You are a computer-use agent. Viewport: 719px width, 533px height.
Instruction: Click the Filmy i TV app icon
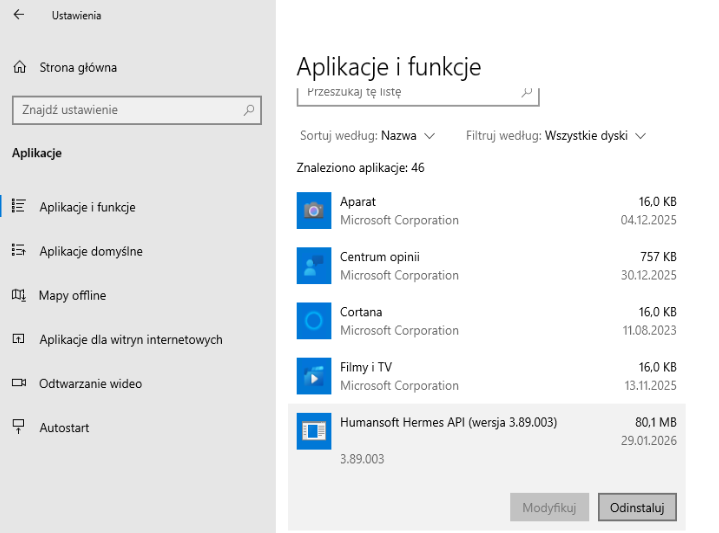[314, 376]
